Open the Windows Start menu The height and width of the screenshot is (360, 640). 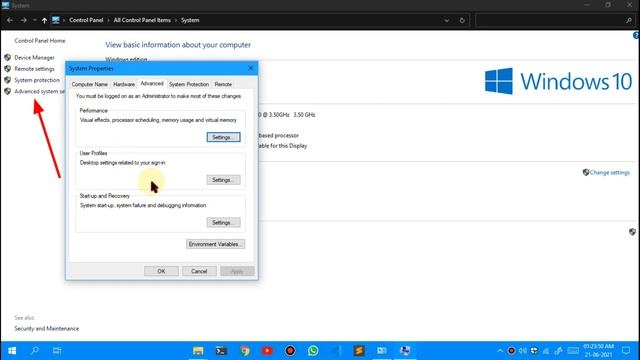[12, 351]
